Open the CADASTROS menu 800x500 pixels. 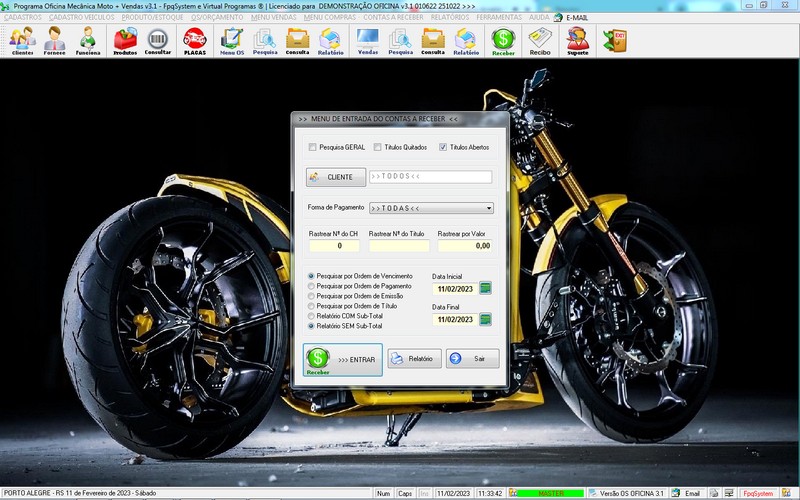tap(23, 17)
